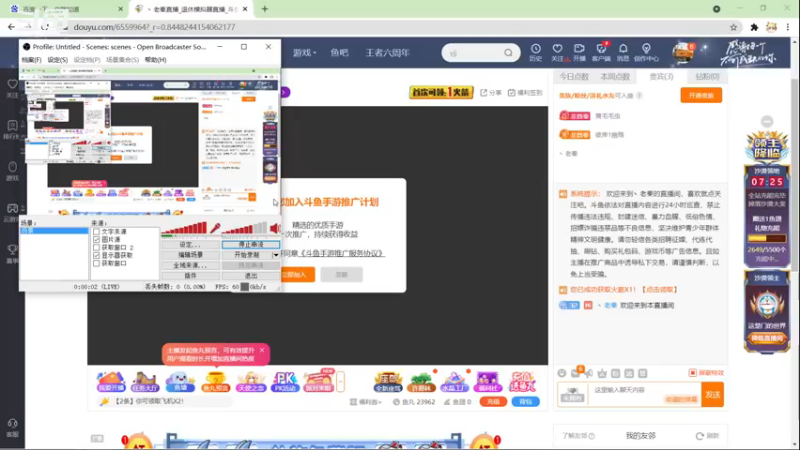Screen dimensions: 800x450
Task: Open 档案(F) menu in OBS
Action: coord(32,60)
